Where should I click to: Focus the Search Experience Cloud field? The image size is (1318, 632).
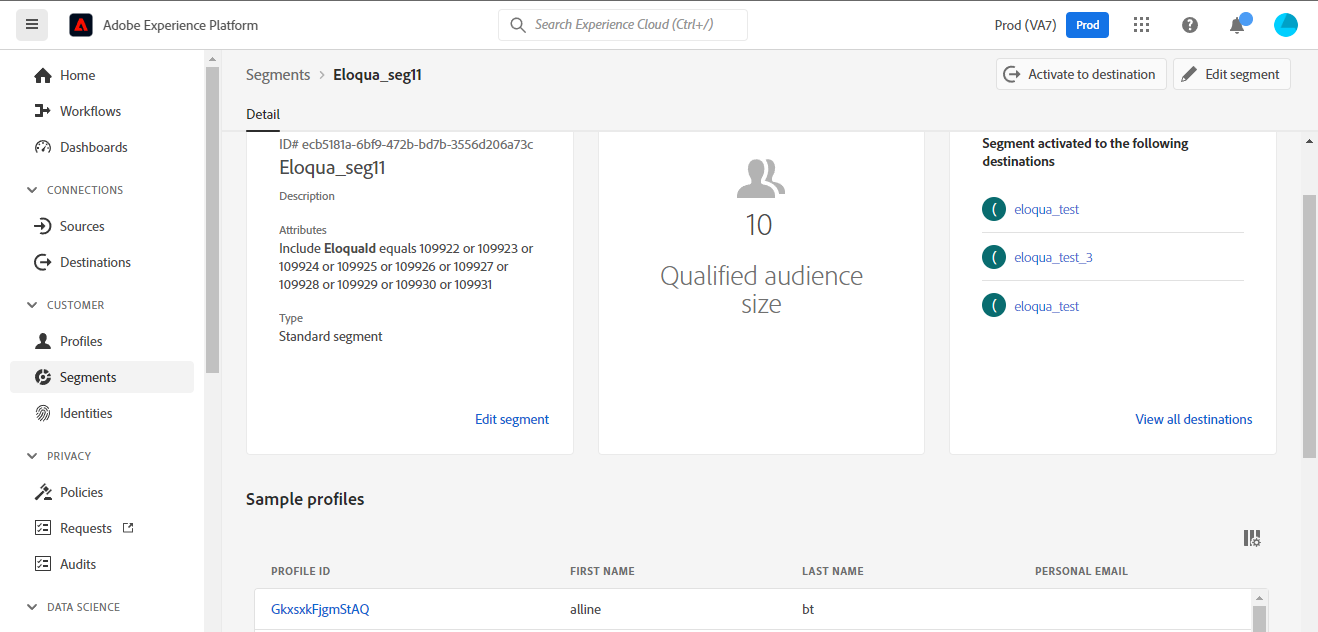(623, 25)
